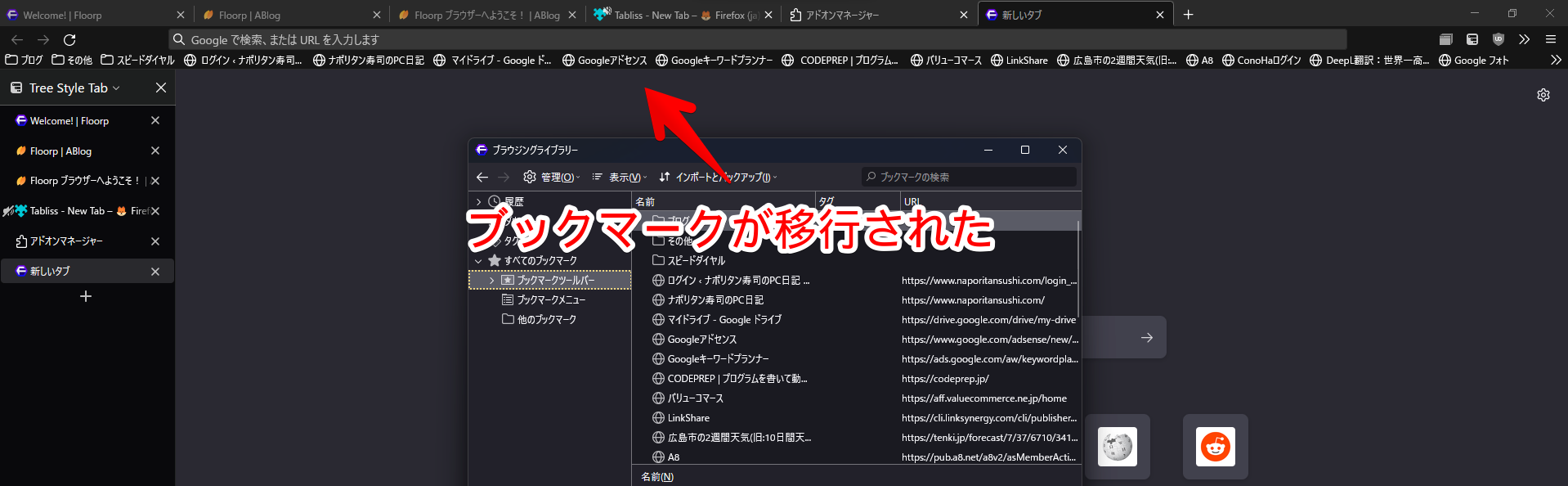Click the Tree Style Tab toolbar icon
This screenshot has width=1568, height=486.
(1472, 39)
